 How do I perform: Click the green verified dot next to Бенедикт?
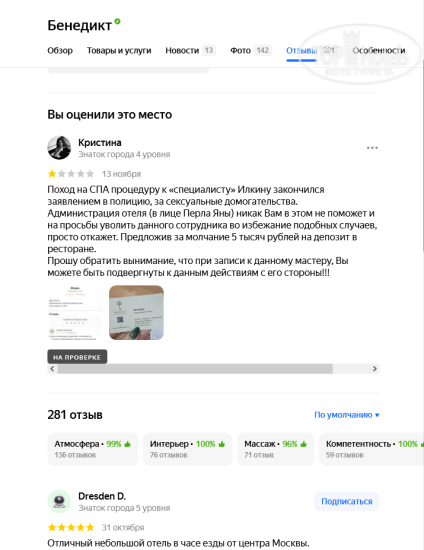[x=117, y=21]
